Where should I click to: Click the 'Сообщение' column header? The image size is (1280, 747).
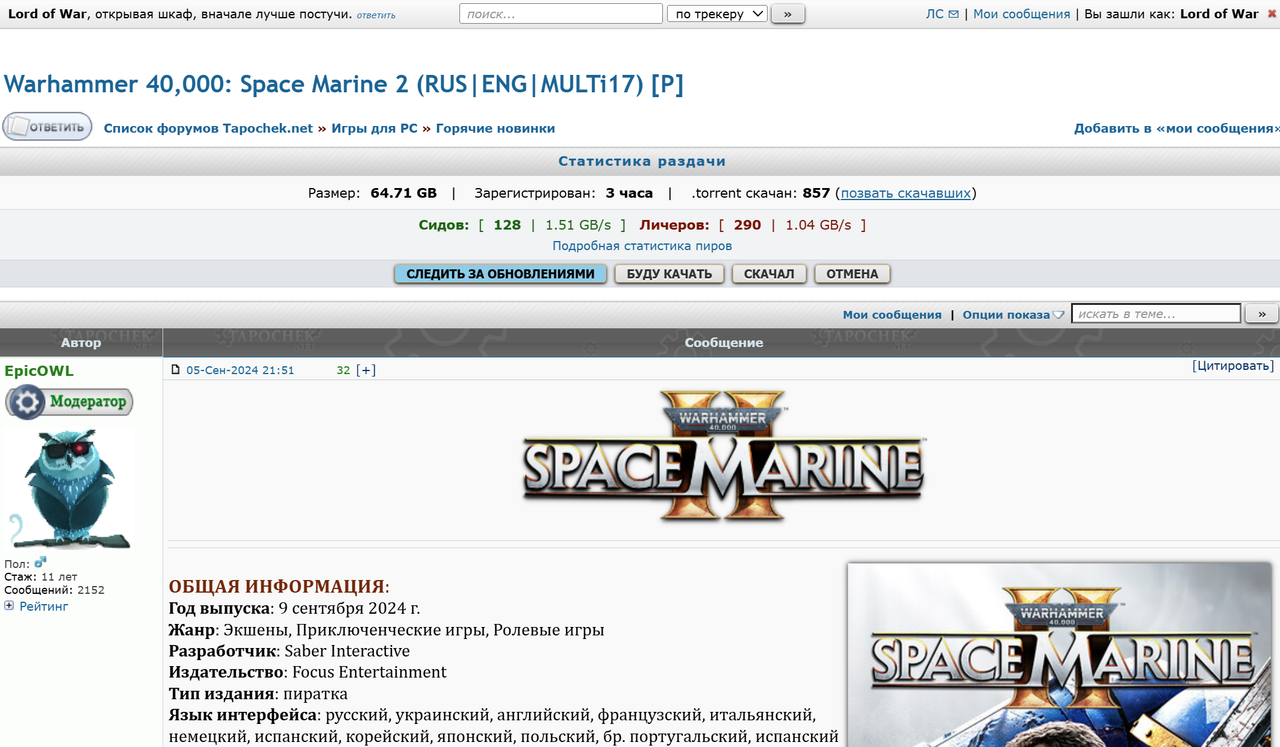click(723, 343)
